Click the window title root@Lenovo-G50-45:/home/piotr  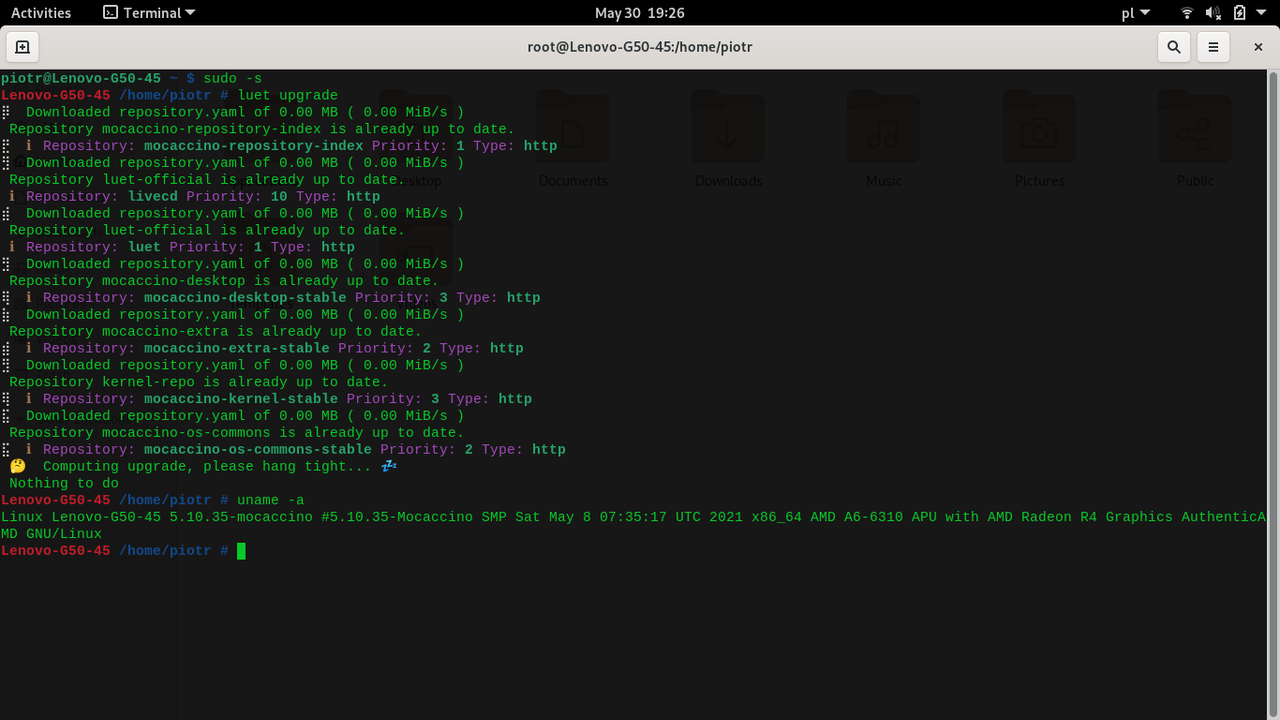pyautogui.click(x=639, y=47)
